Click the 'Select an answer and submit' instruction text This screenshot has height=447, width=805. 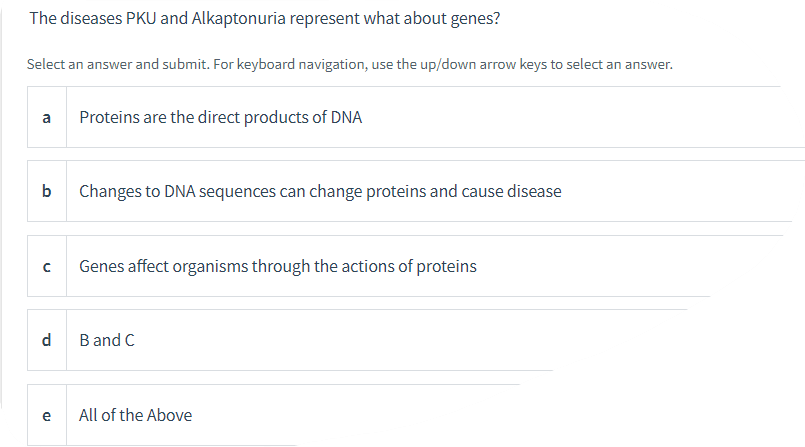pyautogui.click(x=350, y=64)
